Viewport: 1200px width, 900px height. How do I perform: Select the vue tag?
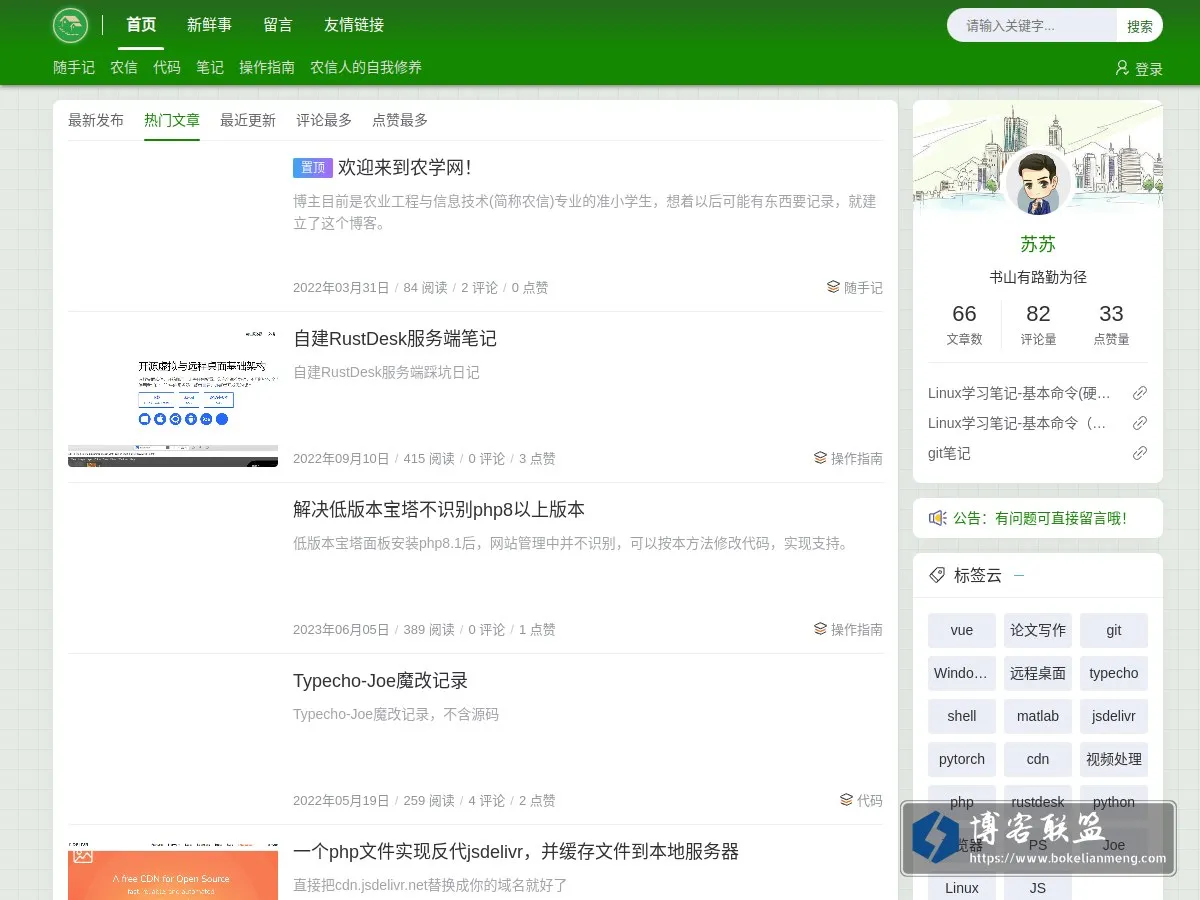[x=962, y=630]
